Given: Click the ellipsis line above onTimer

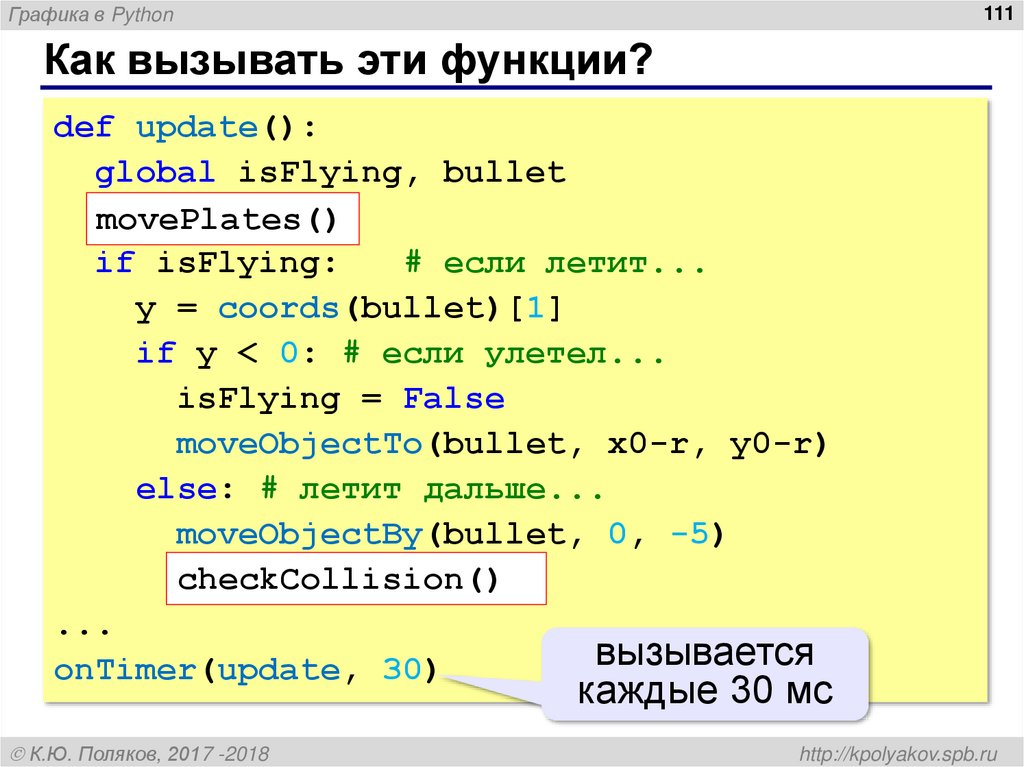Looking at the screenshot, I should (83, 631).
